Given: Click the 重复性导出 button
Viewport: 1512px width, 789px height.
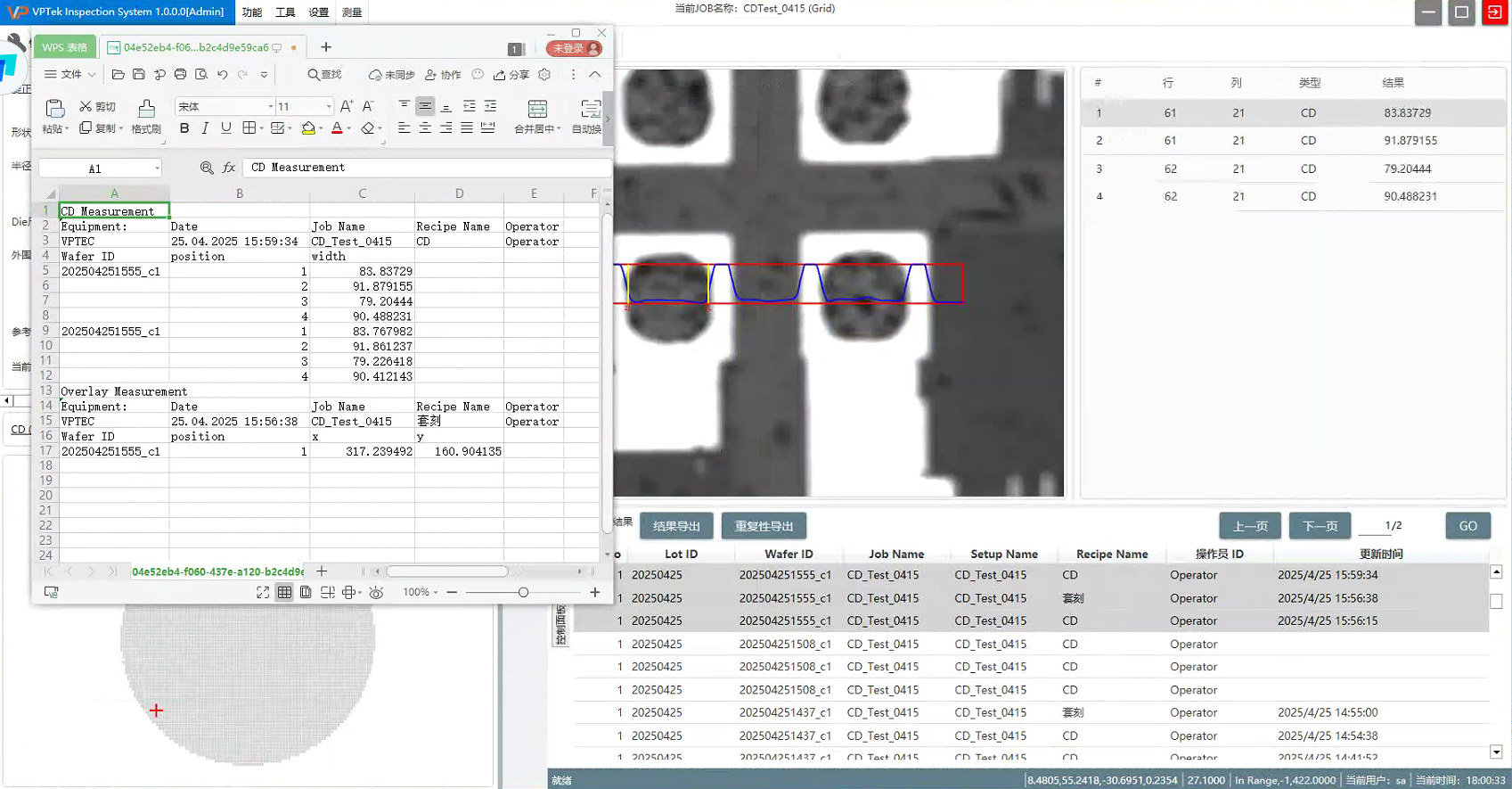Looking at the screenshot, I should coord(764,526).
